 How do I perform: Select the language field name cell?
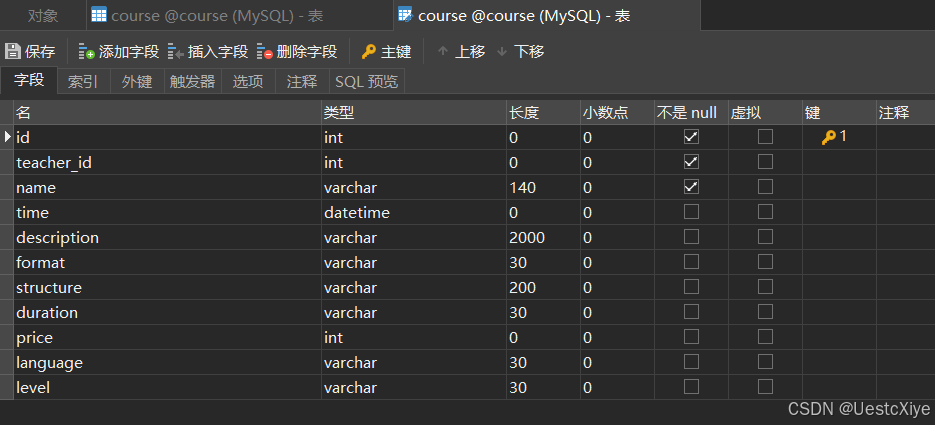click(167, 362)
